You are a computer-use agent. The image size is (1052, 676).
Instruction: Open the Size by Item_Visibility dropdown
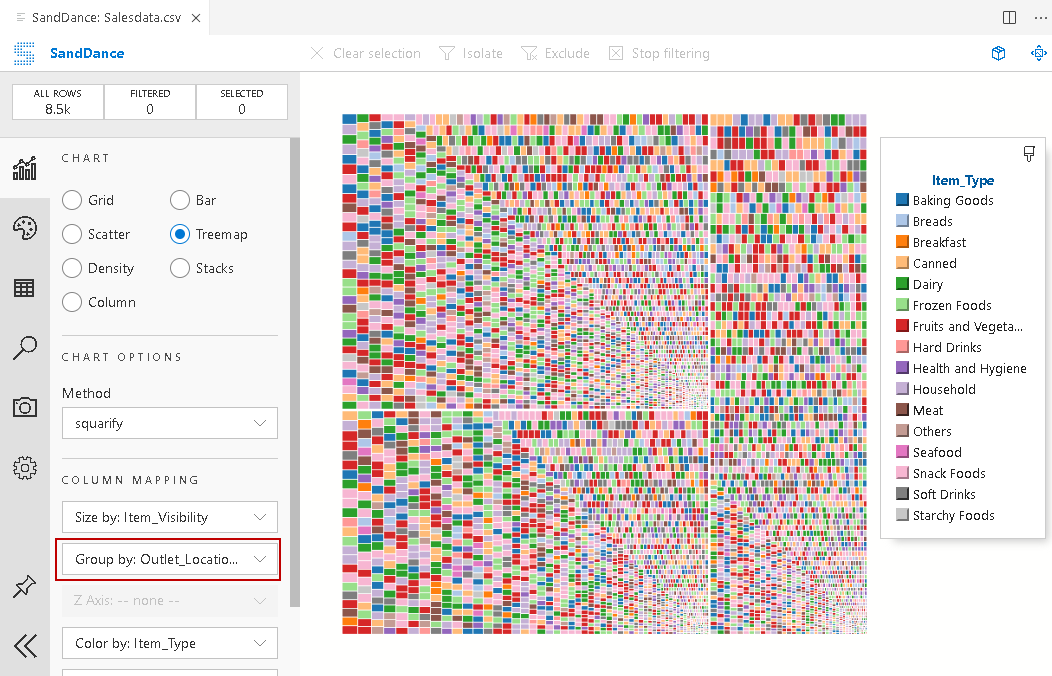[x=170, y=517]
